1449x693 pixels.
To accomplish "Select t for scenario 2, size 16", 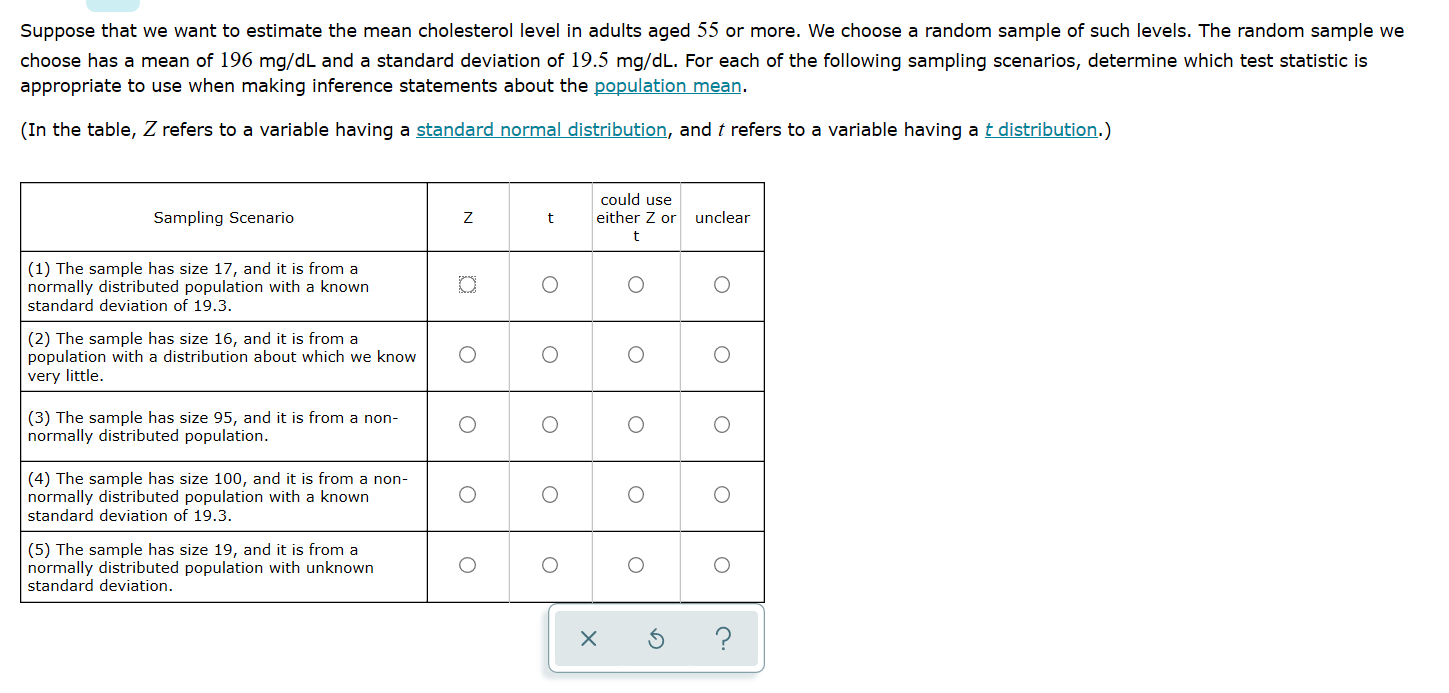I will click(x=550, y=355).
